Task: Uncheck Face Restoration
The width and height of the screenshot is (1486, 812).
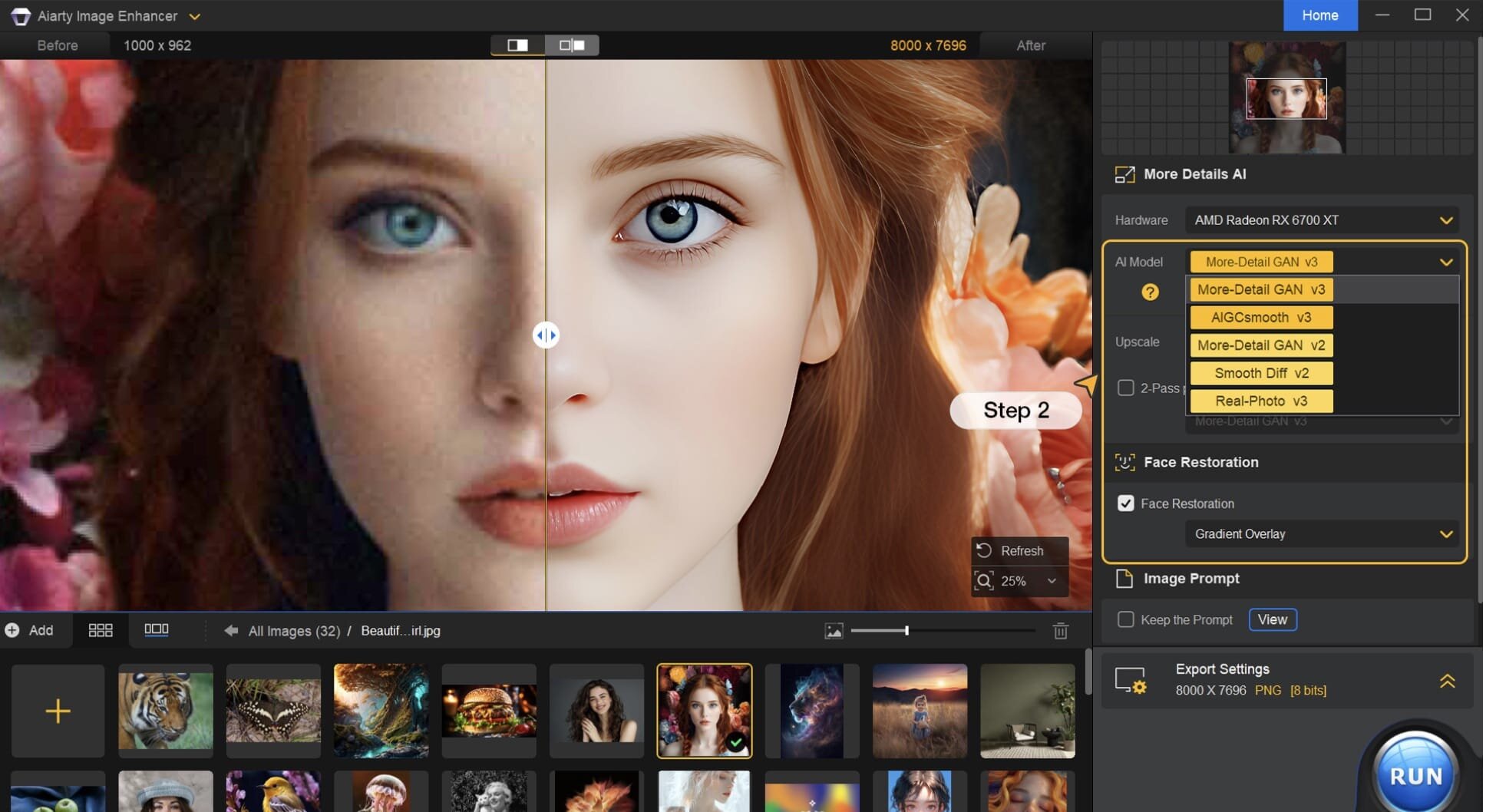Action: (x=1126, y=503)
